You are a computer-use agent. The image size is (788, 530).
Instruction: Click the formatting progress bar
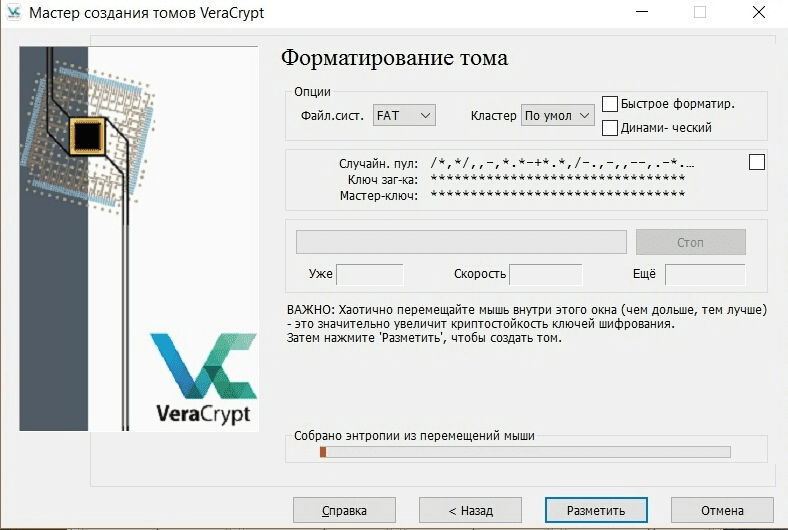[461, 242]
